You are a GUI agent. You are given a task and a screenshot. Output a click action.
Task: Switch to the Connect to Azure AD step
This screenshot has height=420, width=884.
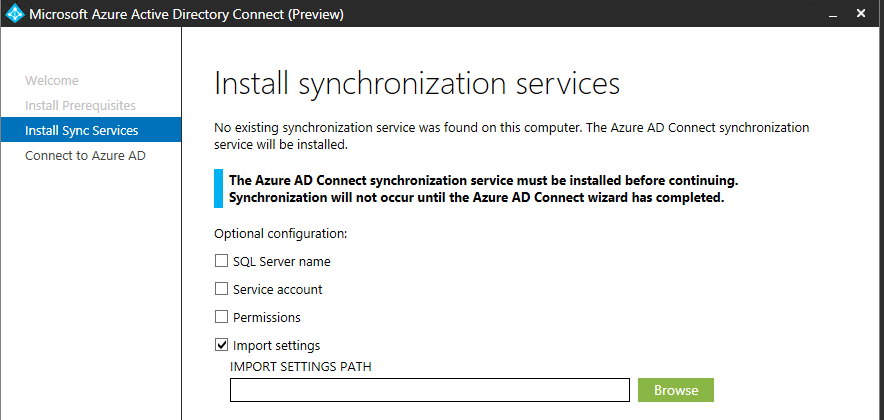click(x=86, y=155)
